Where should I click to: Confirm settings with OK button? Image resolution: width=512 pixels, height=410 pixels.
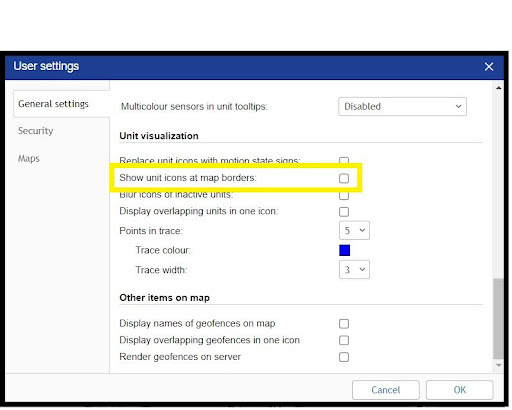click(460, 390)
